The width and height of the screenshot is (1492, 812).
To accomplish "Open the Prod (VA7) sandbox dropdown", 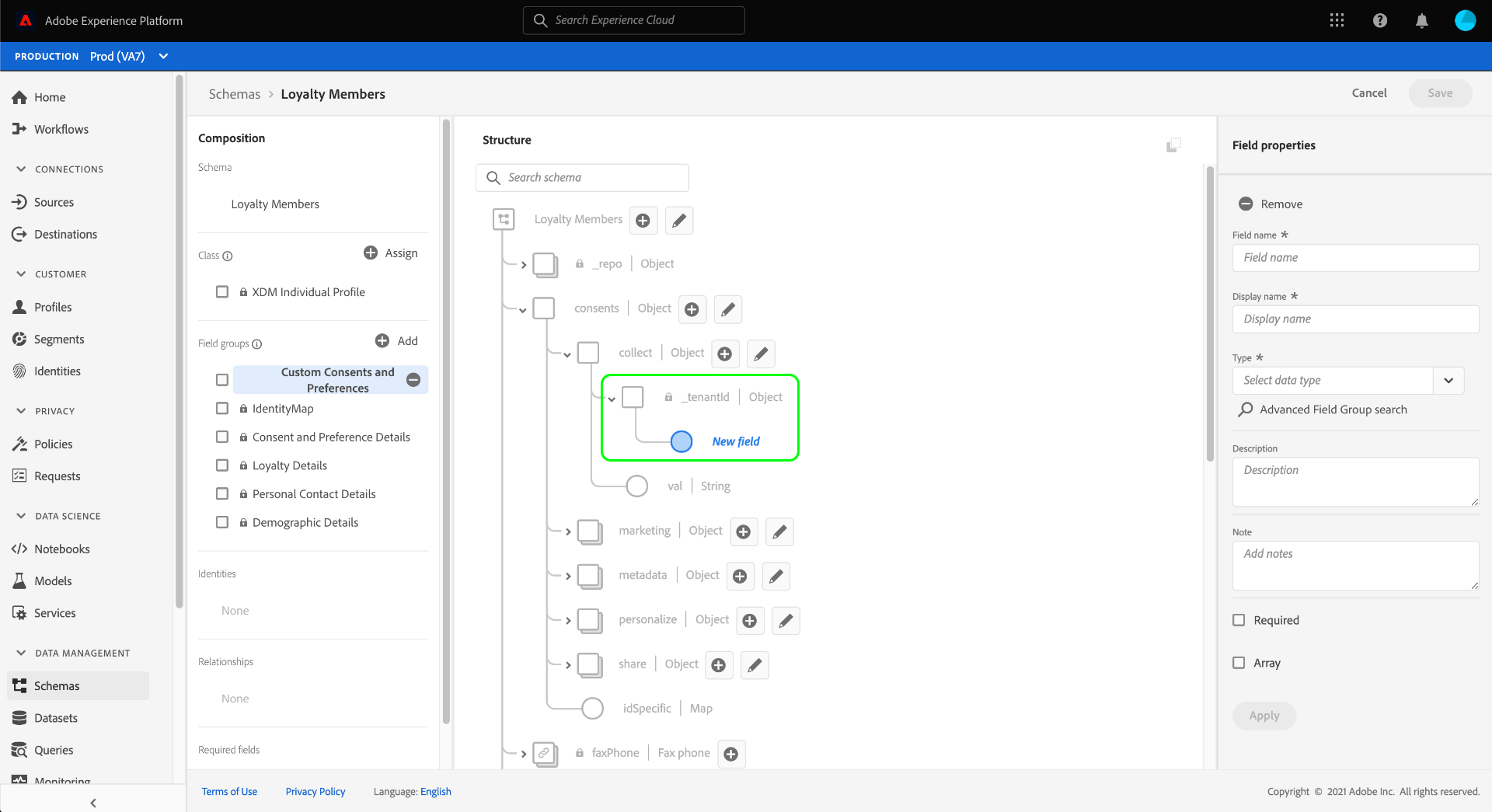I will 129,56.
